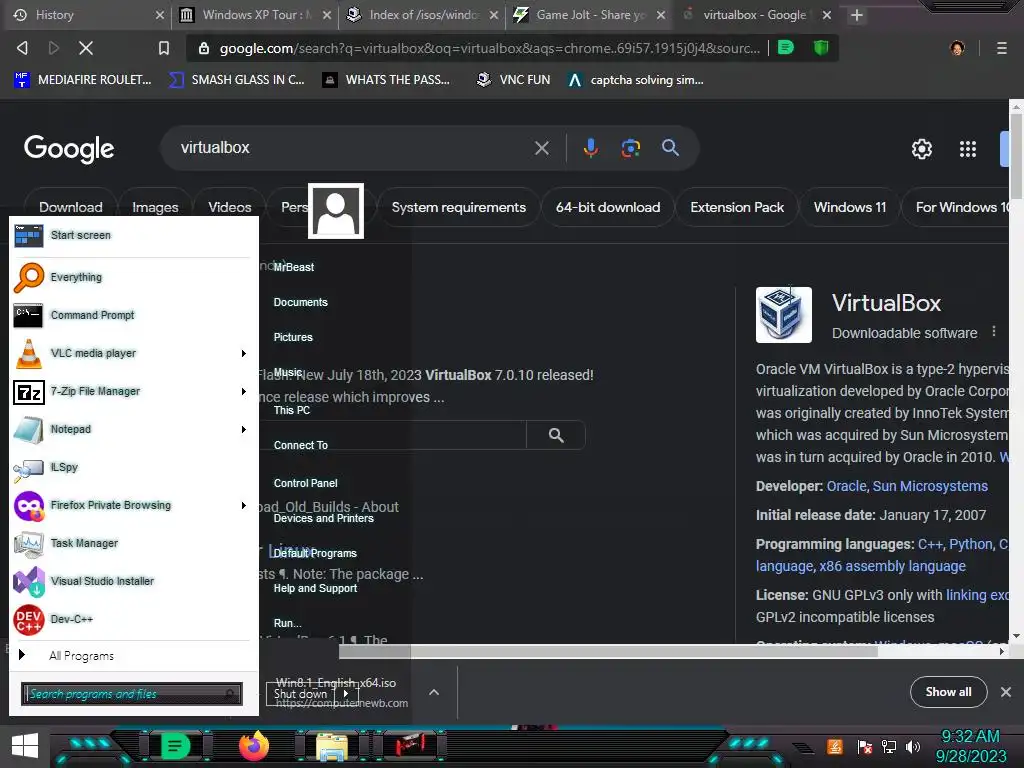This screenshot has height=768, width=1024.
Task: Switch to Index of /isos tab
Action: click(422, 15)
